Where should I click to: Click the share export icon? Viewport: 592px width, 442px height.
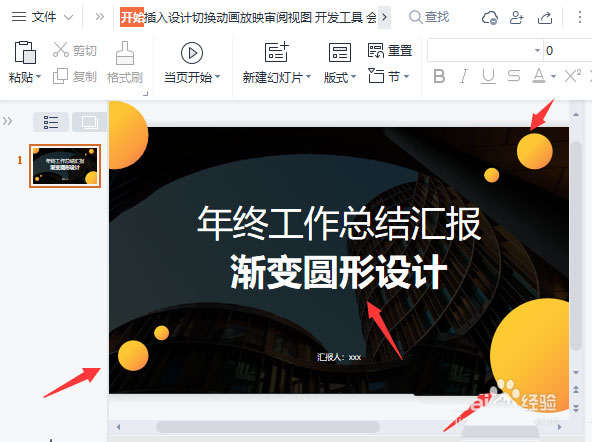click(x=545, y=17)
